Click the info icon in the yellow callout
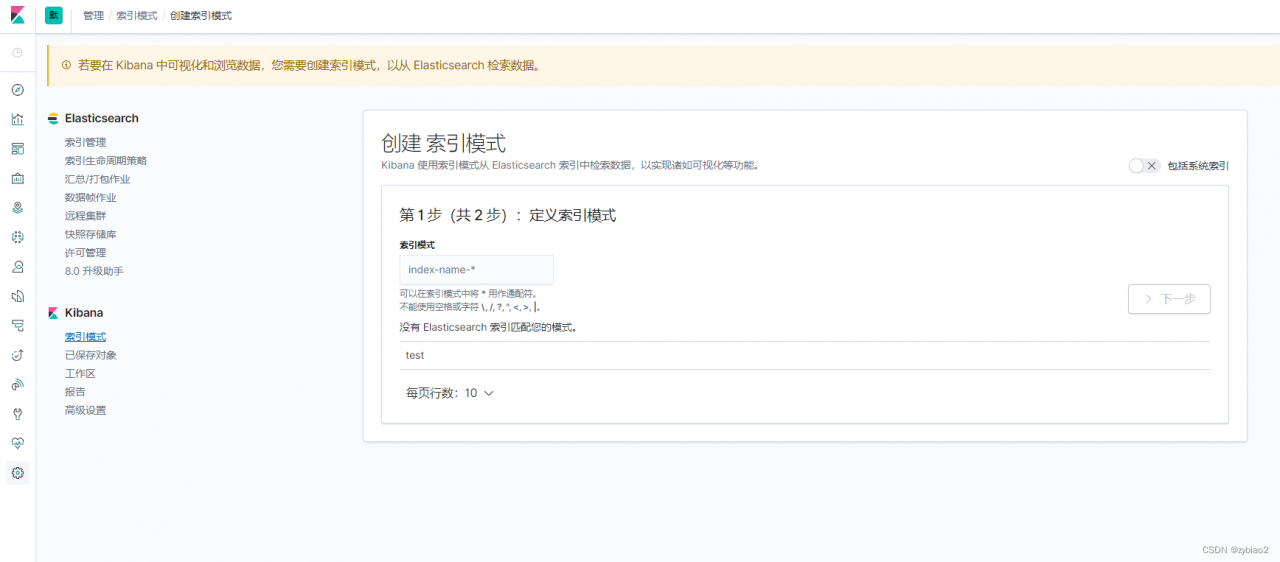1280x562 pixels. [x=67, y=65]
